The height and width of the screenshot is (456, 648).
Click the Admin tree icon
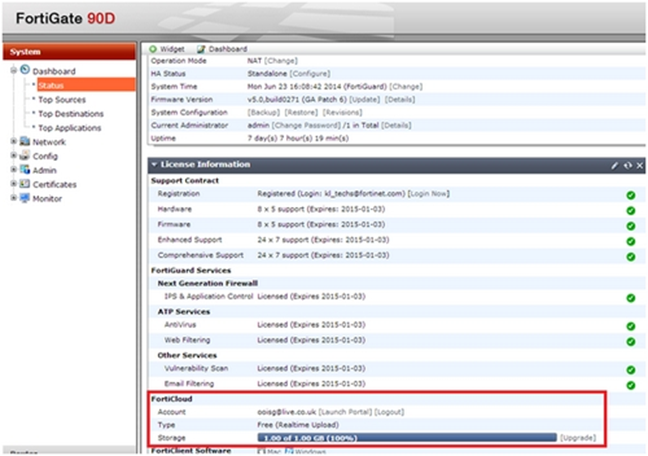click(25, 170)
